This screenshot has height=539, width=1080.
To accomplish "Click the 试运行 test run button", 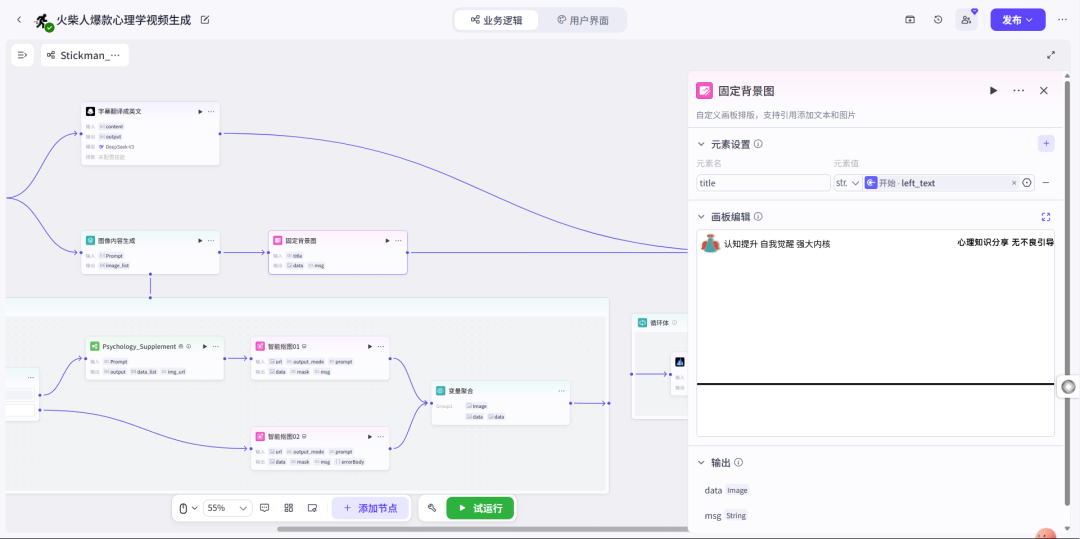I will (480, 508).
